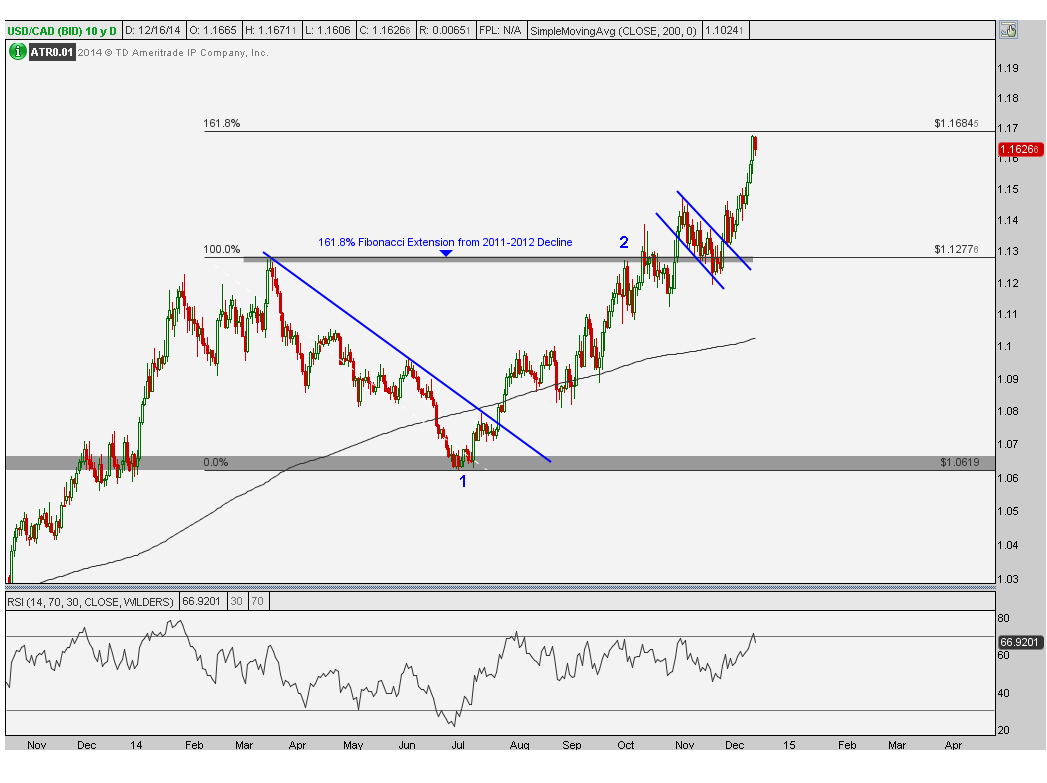Click the blue triangle marker under the Fibonacci annotation
Image resolution: width=1047 pixels, height=783 pixels.
[x=446, y=253]
